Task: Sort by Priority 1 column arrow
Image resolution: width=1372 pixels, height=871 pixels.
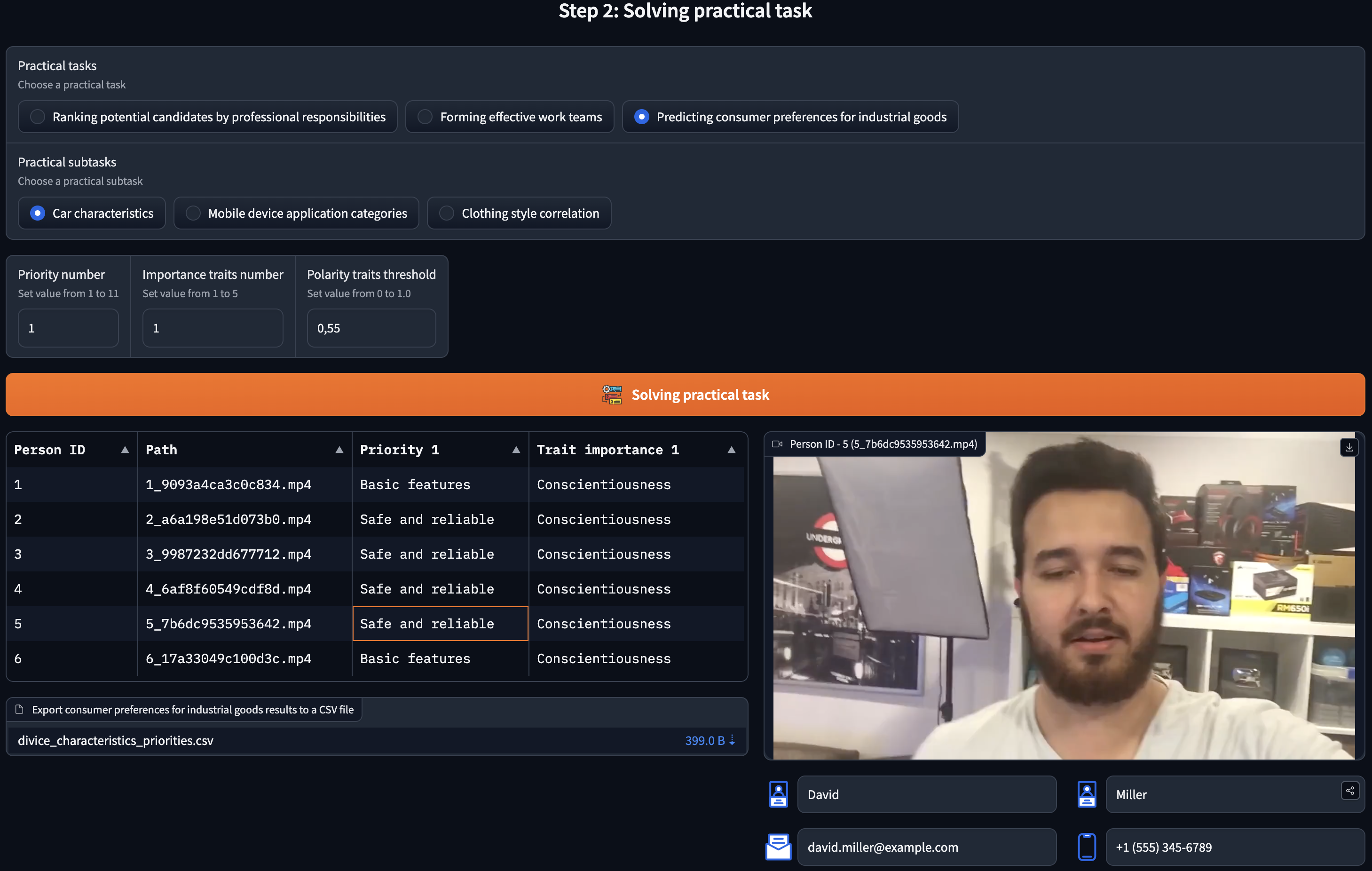Action: click(516, 450)
